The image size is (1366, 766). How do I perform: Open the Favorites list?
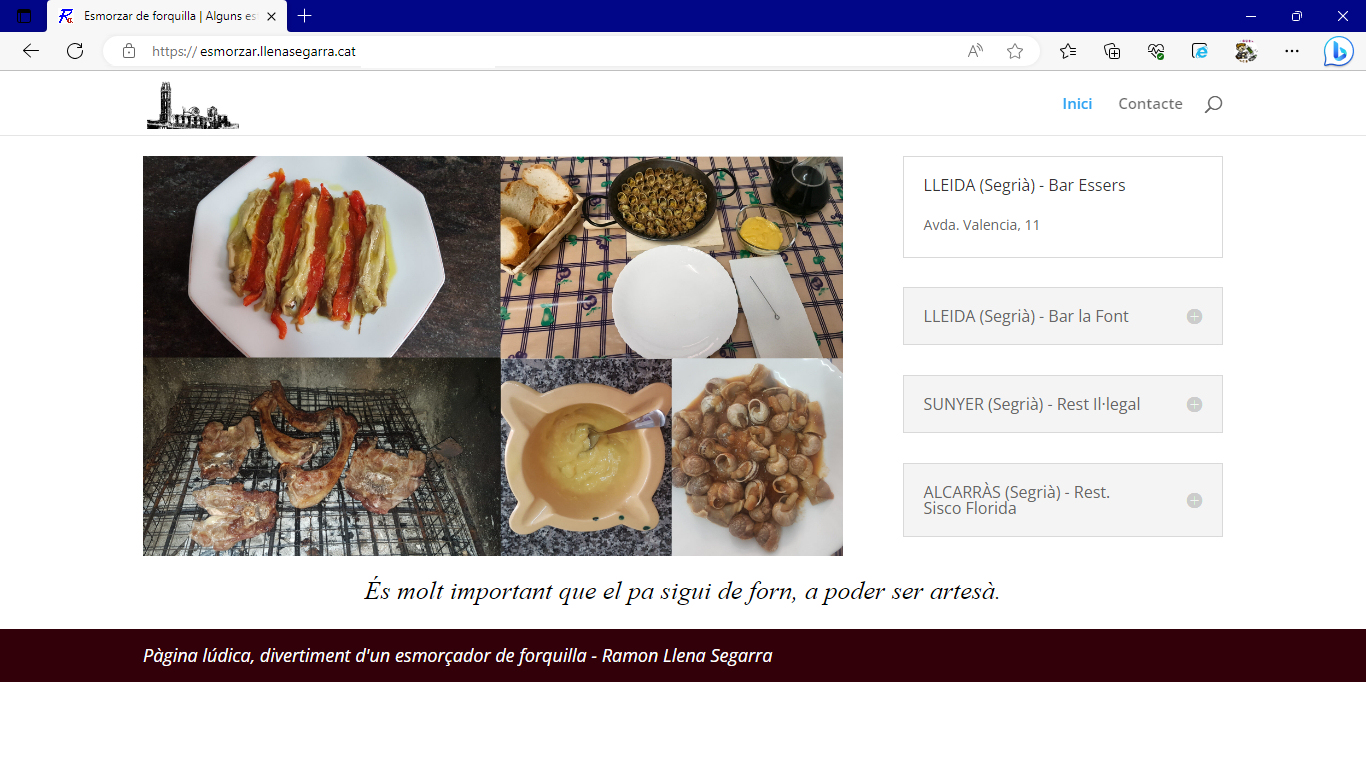click(1068, 51)
